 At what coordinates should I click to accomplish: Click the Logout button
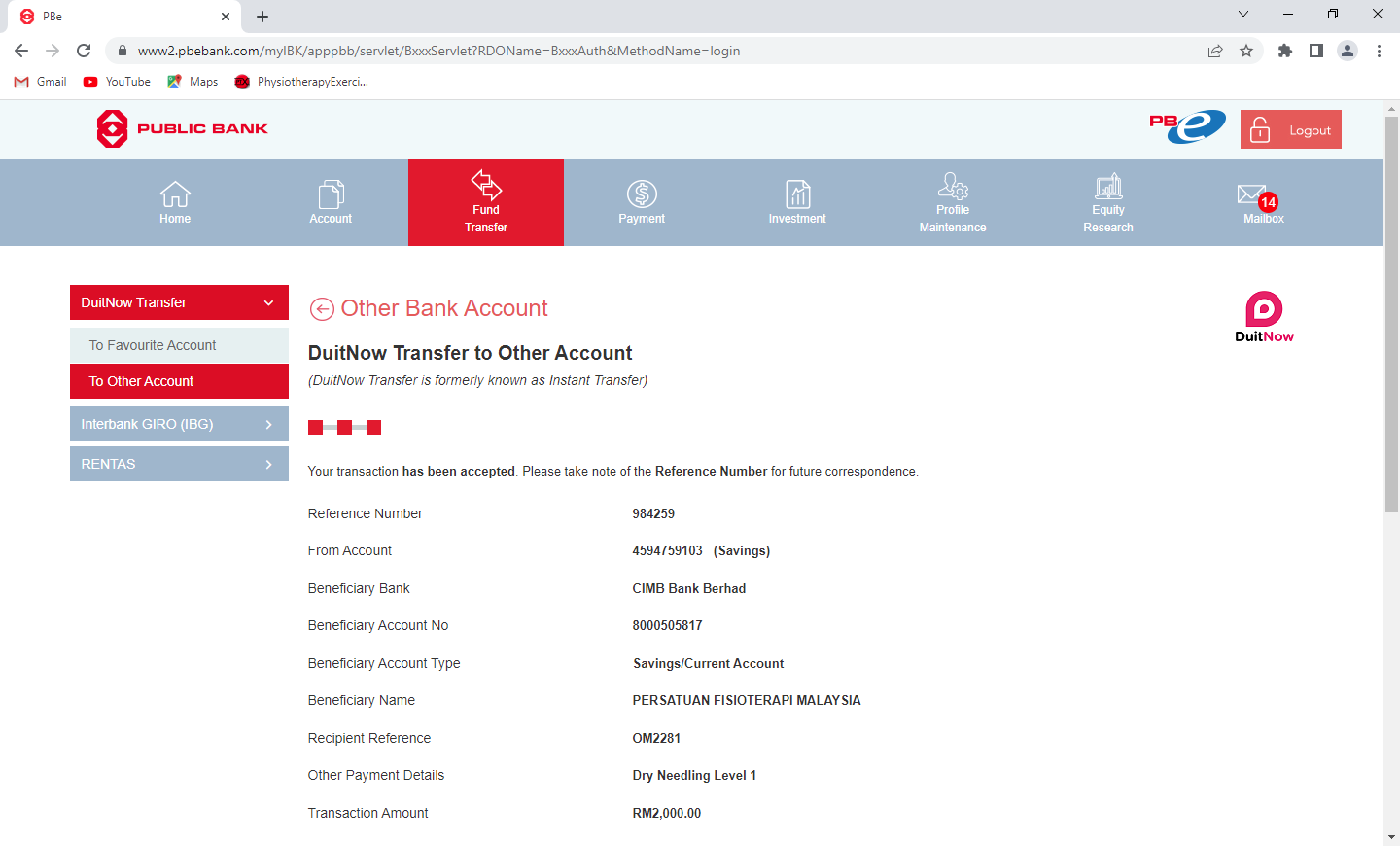coord(1290,130)
